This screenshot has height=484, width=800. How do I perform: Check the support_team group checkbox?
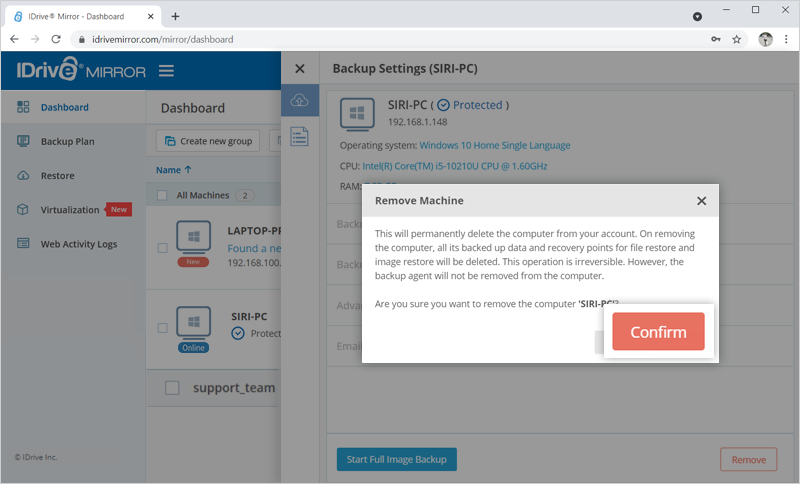pyautogui.click(x=172, y=387)
